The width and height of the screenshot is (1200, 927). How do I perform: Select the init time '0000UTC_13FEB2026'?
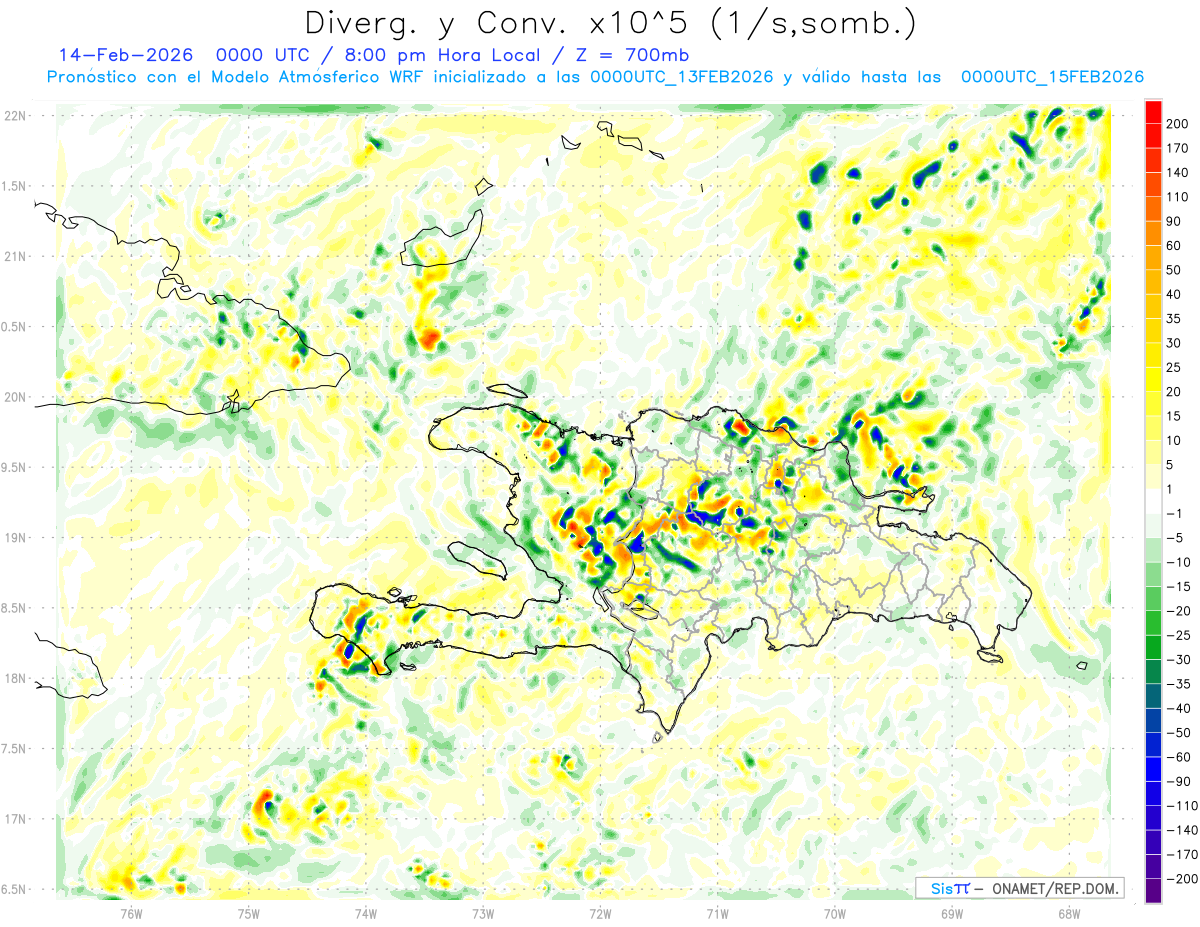(x=682, y=77)
